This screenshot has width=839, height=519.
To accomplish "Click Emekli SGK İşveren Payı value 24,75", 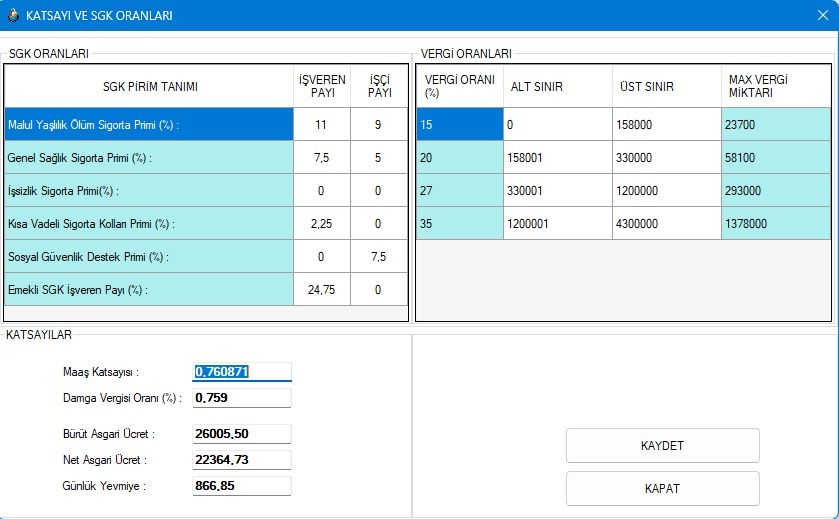I will (x=321, y=290).
